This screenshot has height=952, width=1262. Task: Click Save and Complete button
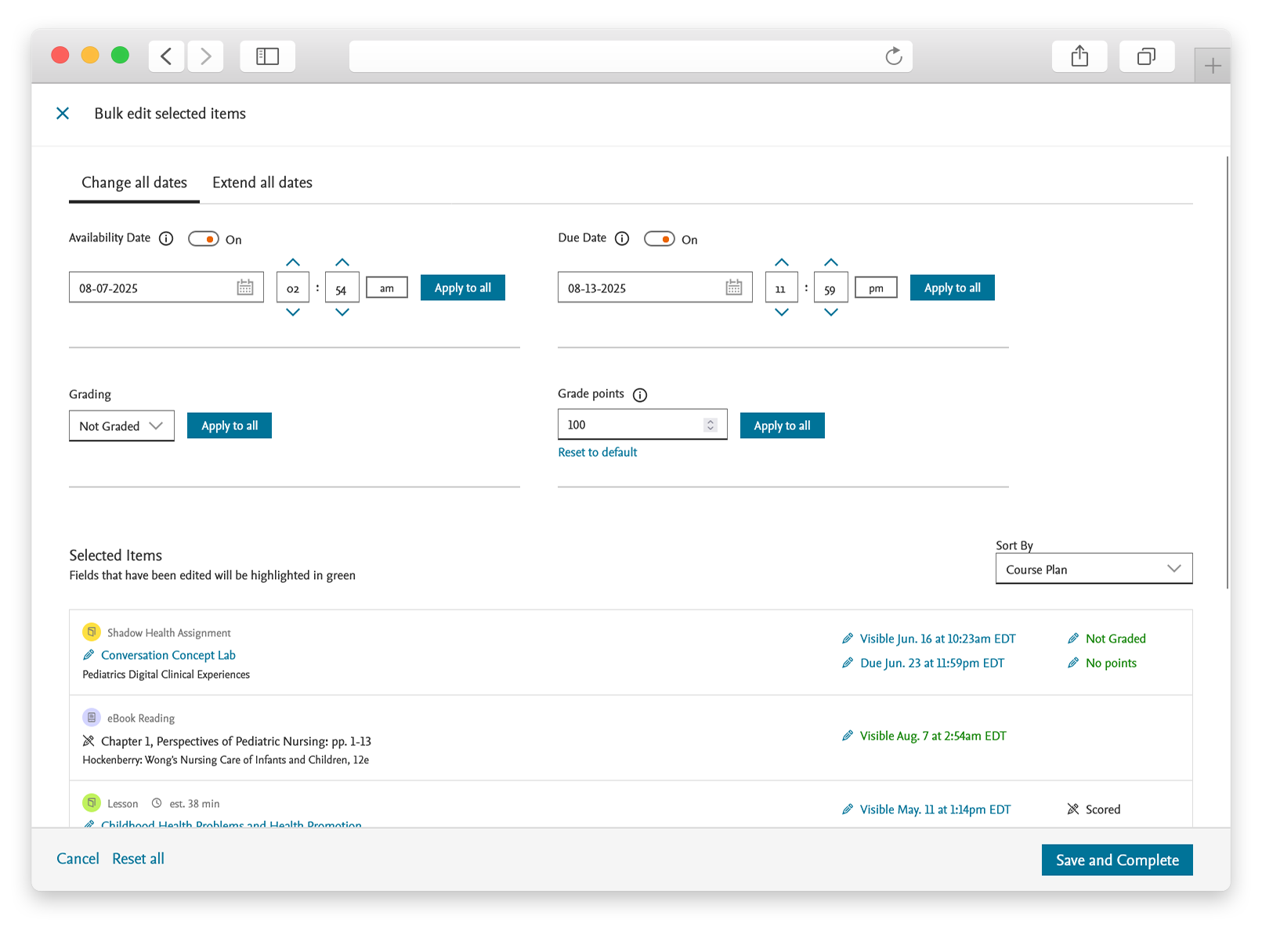[x=1117, y=860]
